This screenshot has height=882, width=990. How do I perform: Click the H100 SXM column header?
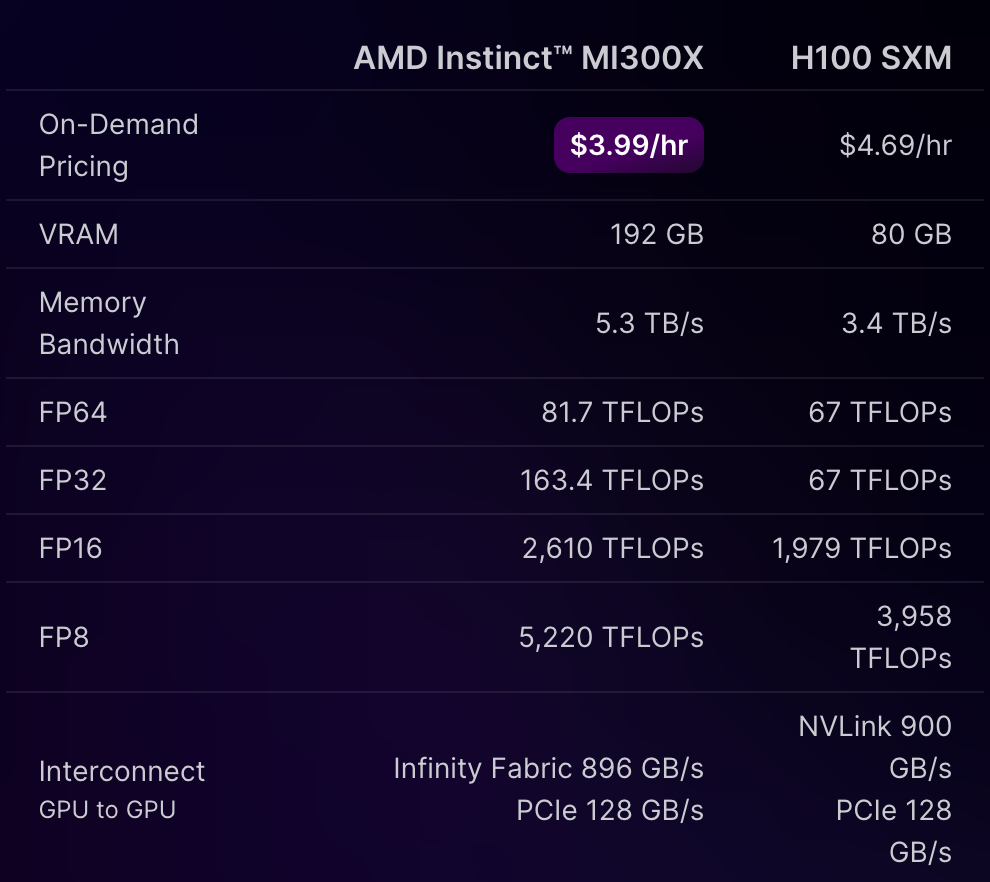click(870, 58)
